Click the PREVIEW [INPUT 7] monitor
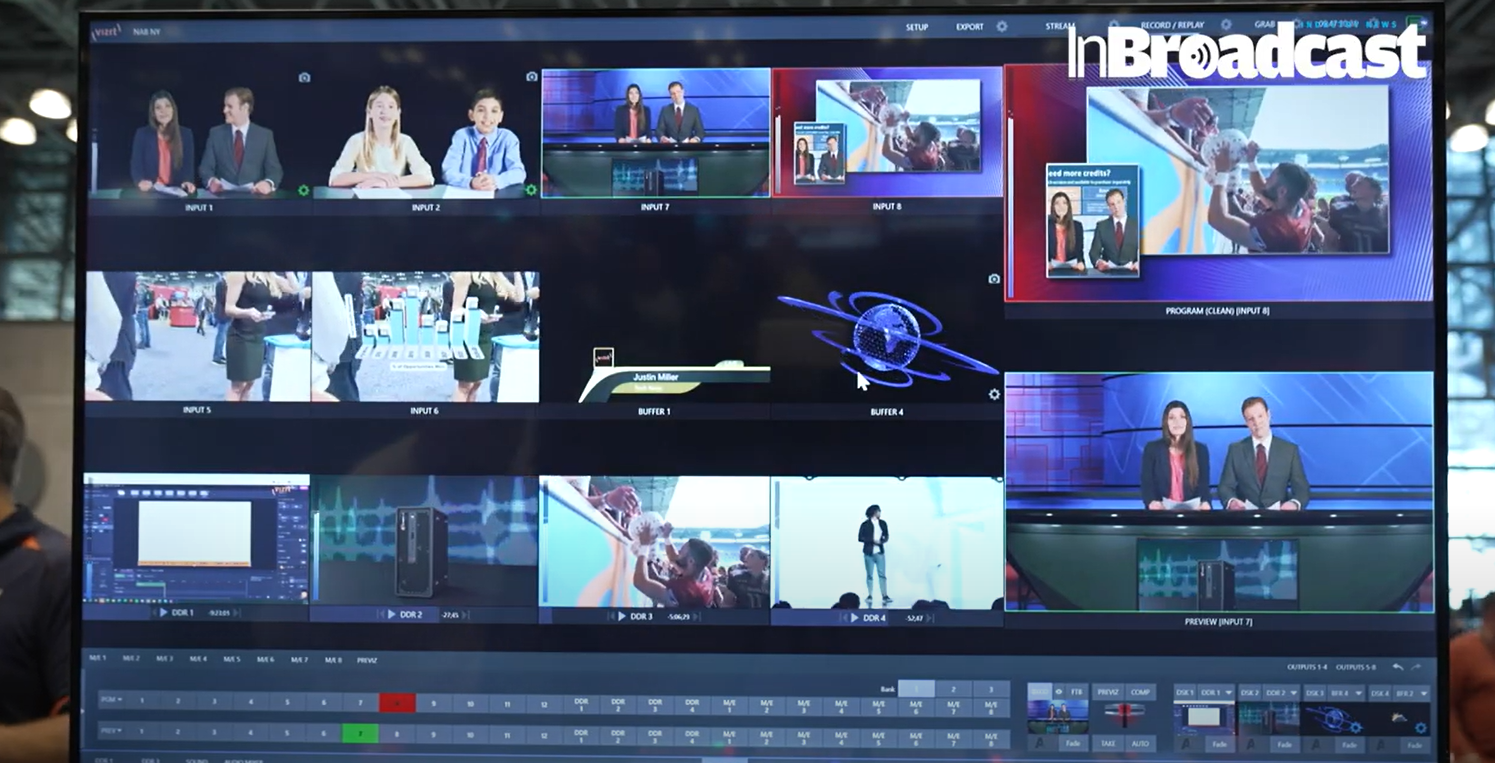Viewport: 1495px width, 763px height. click(1219, 492)
